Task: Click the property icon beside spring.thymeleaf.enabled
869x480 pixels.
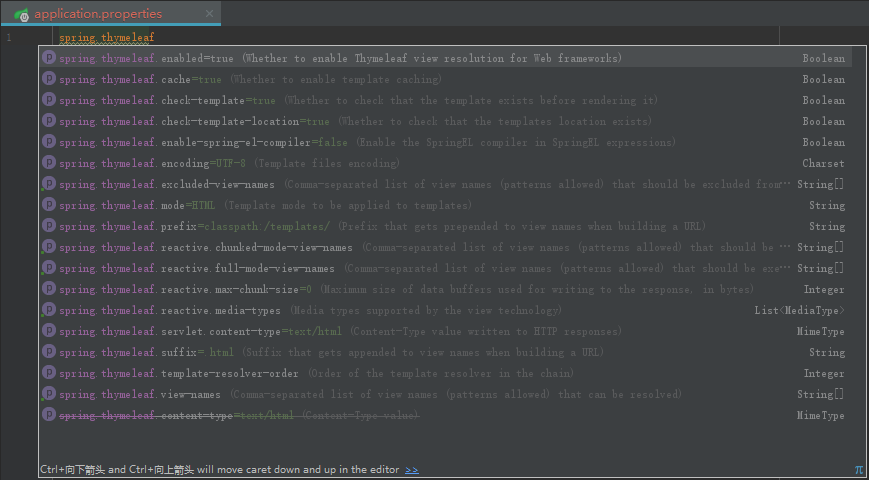Action: pos(49,58)
